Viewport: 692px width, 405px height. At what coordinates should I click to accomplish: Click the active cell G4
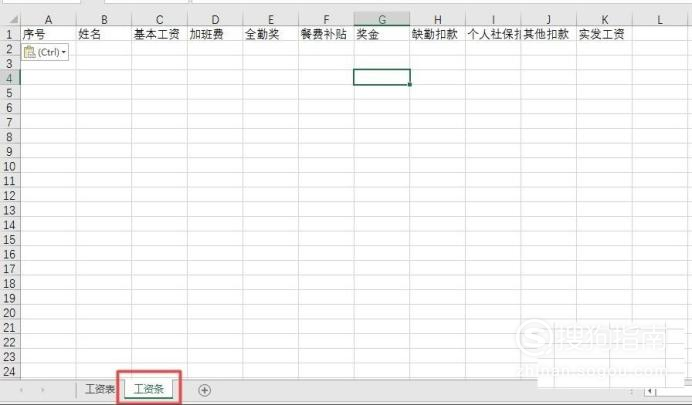[x=382, y=77]
